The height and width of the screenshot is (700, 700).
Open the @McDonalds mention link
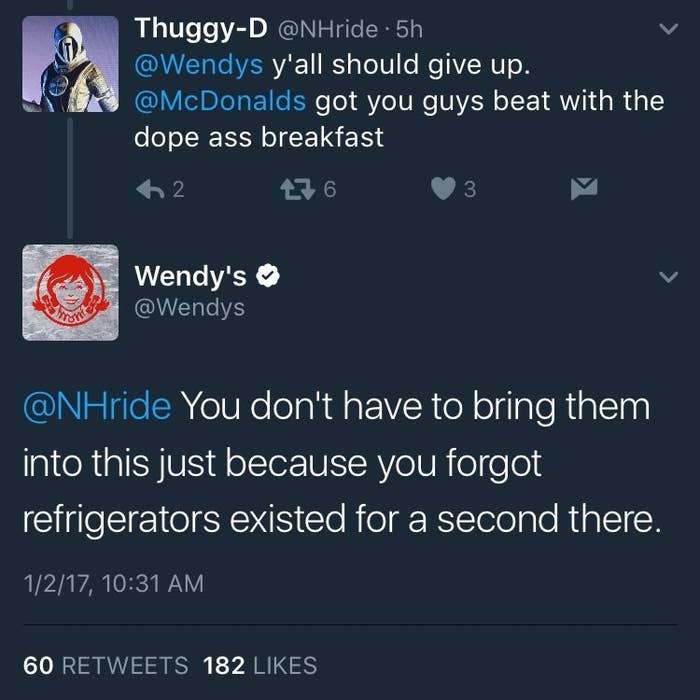[x=220, y=100]
